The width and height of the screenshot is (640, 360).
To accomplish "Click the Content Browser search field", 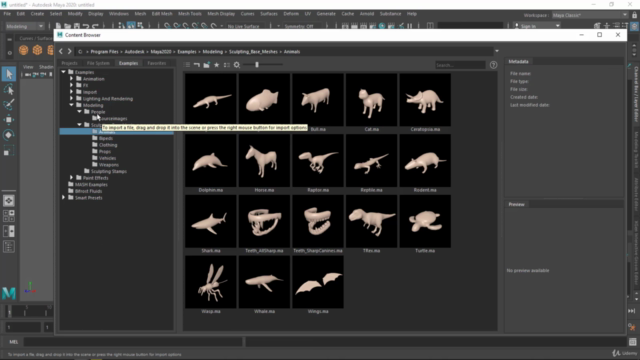I will pyautogui.click(x=460, y=65).
